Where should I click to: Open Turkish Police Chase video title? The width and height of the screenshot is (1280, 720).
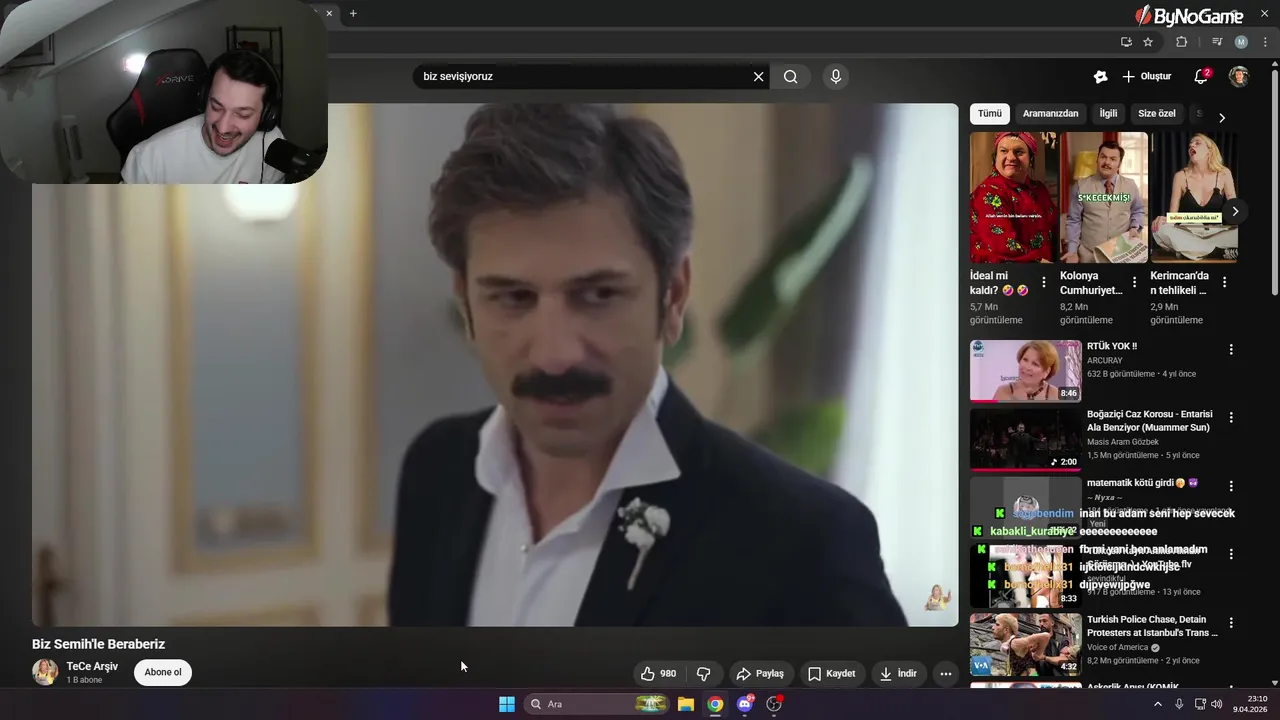tap(1152, 626)
